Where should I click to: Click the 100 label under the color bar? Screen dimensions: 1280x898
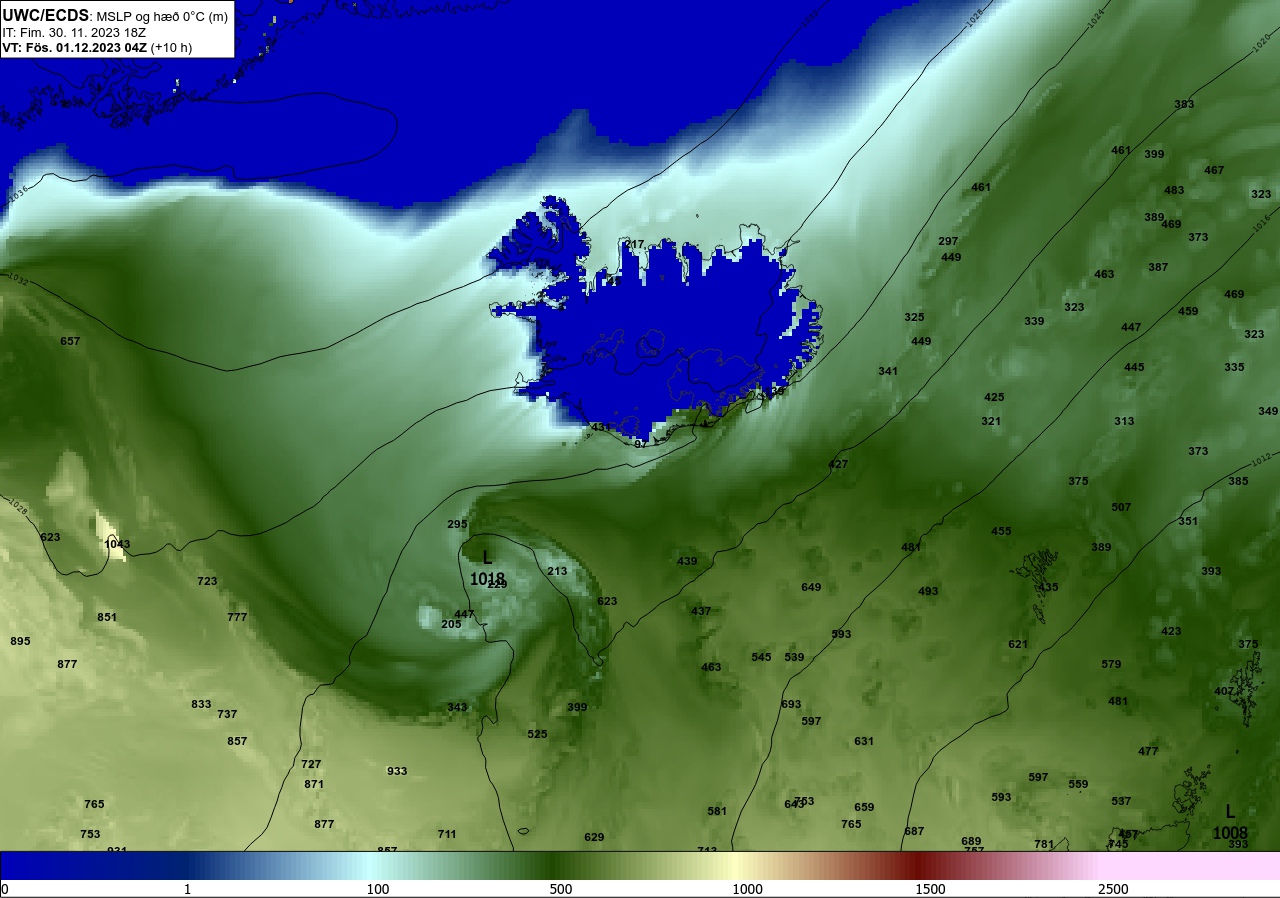click(377, 889)
